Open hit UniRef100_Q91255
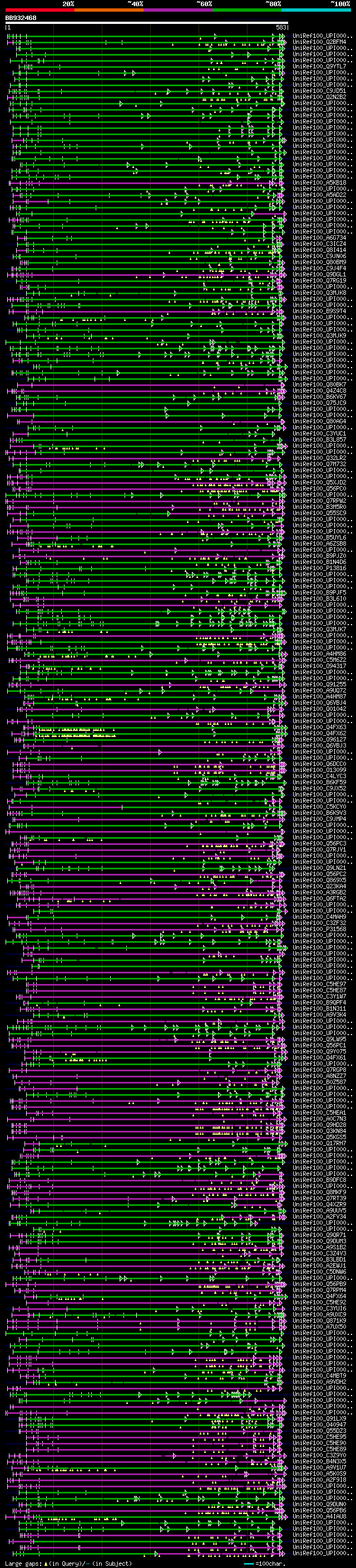The image size is (356, 1568). 319,684
